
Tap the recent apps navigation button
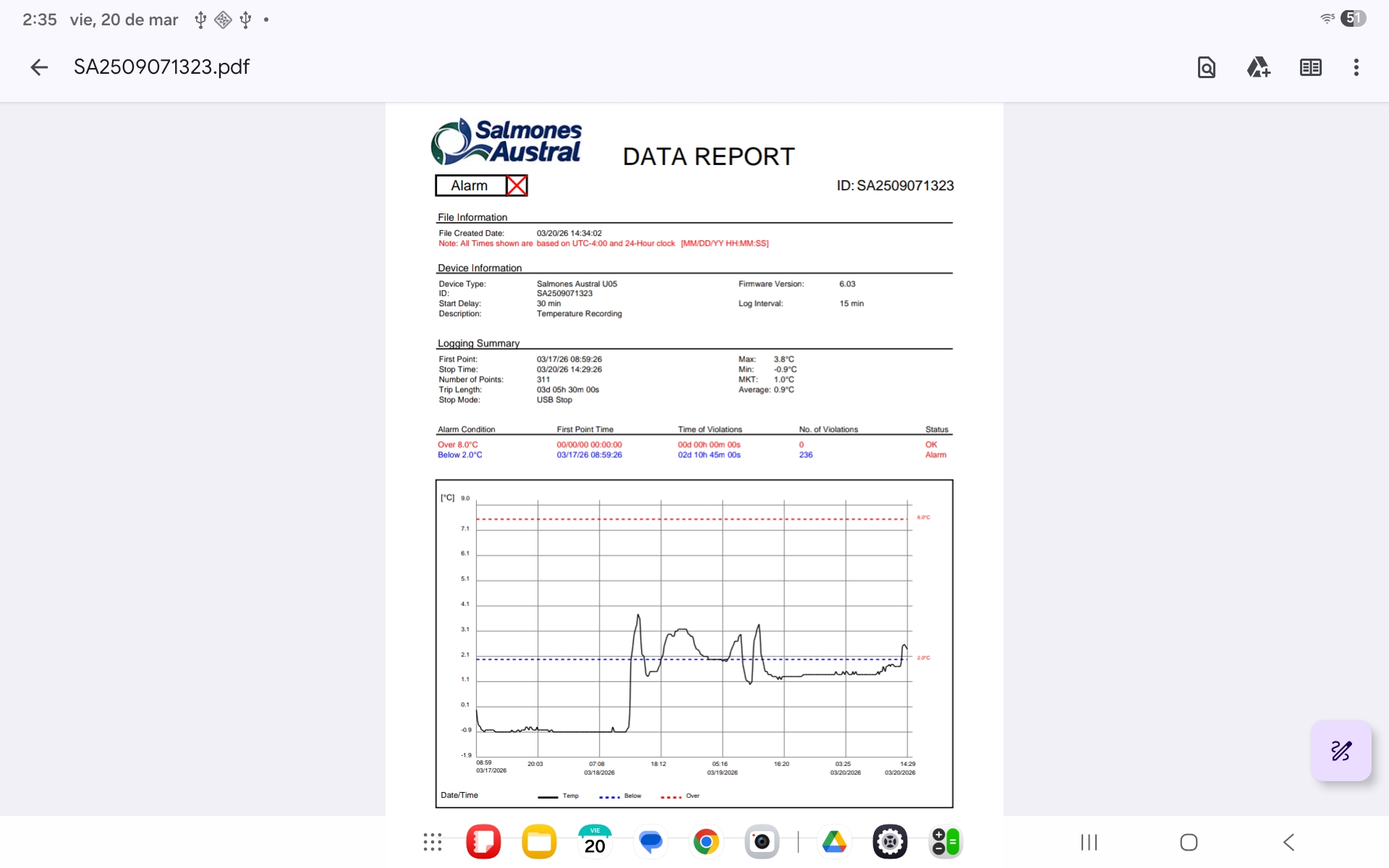point(1089,842)
